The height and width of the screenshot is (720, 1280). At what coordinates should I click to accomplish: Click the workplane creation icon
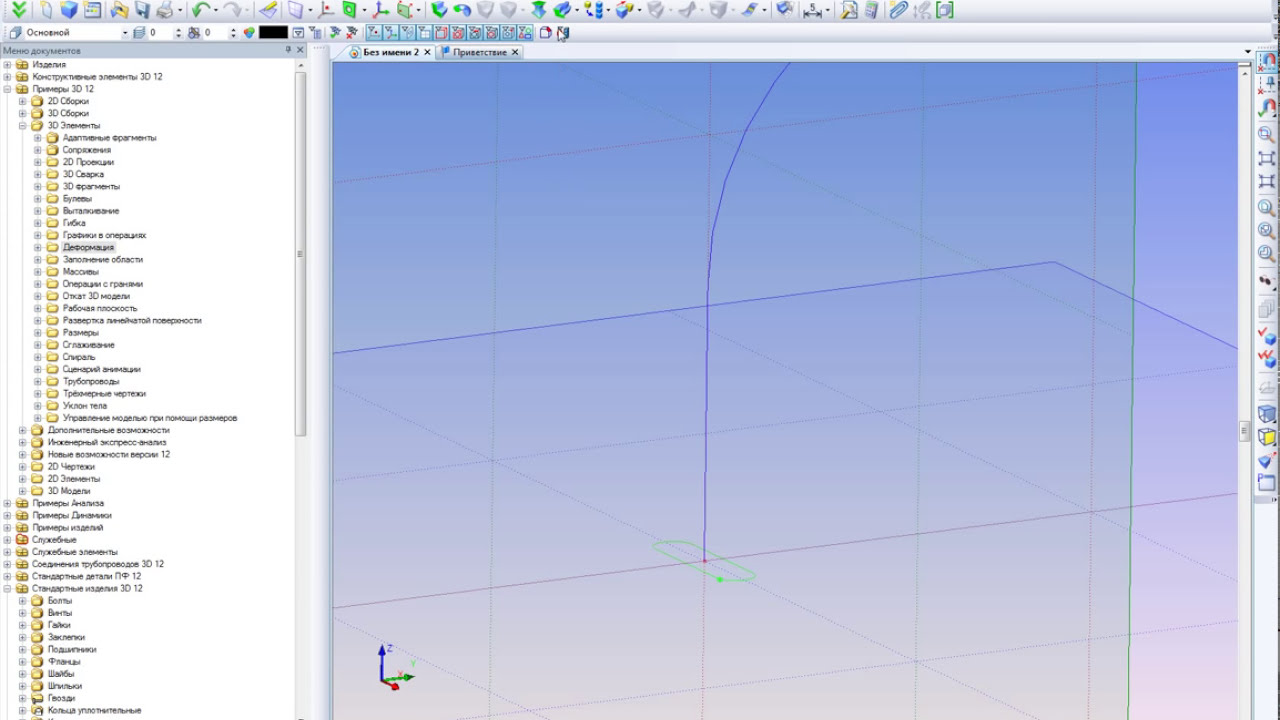pos(297,10)
